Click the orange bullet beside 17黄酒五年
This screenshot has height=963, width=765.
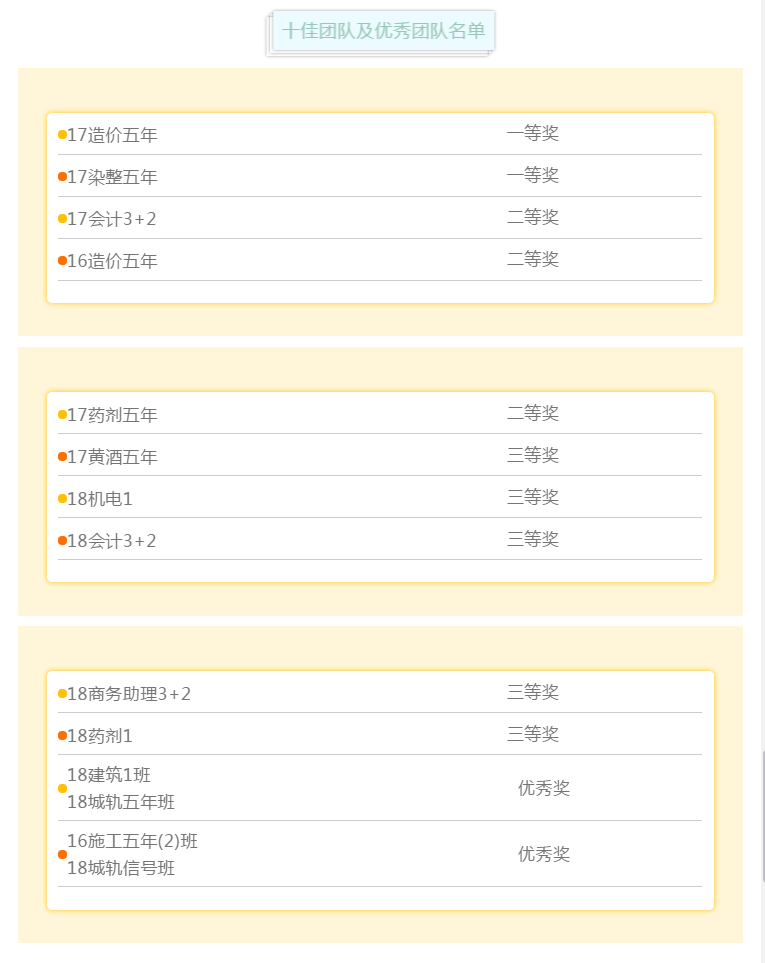pyautogui.click(x=62, y=457)
